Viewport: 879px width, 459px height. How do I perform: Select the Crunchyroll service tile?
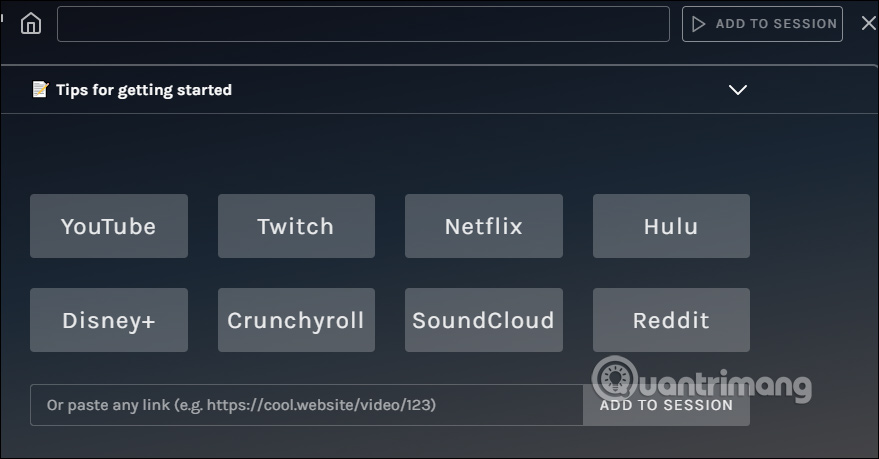pos(296,320)
